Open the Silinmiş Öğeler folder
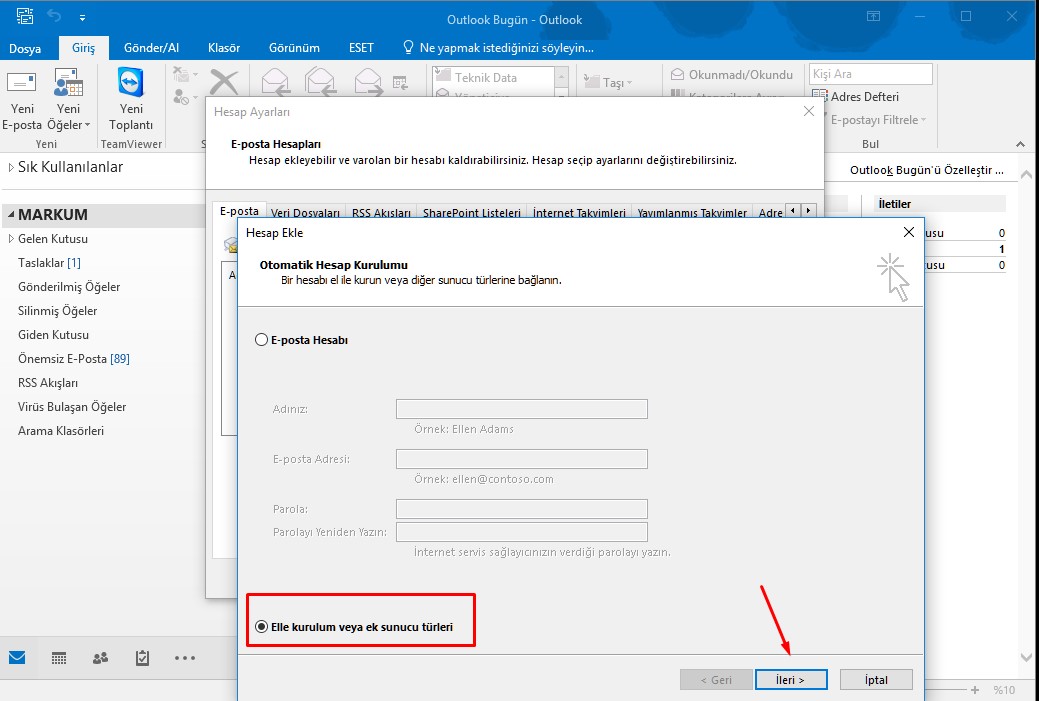1039x701 pixels. point(58,311)
